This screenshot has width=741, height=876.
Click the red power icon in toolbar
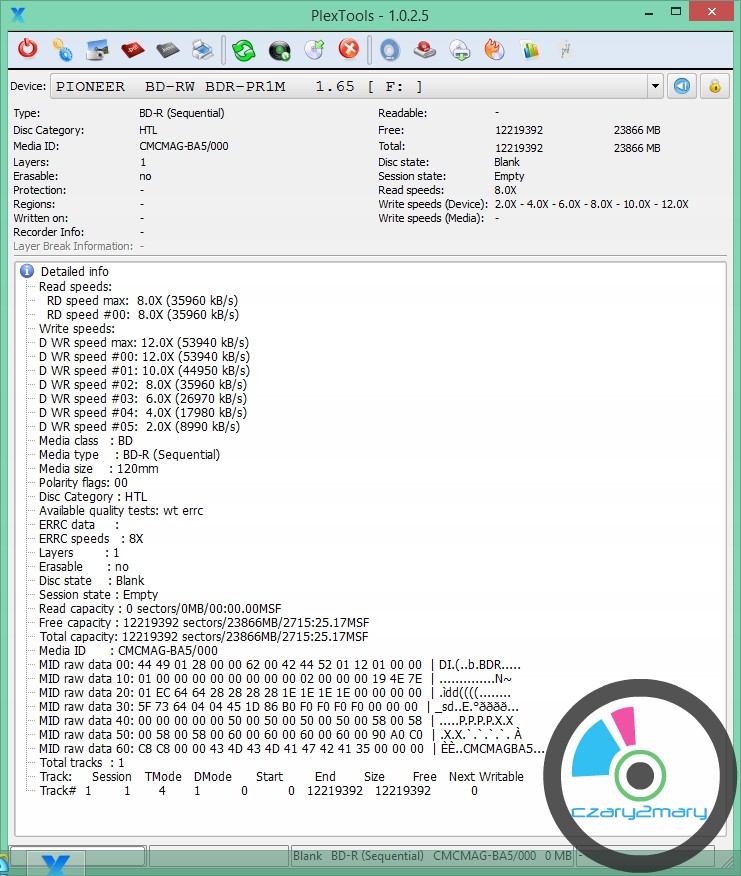pos(27,48)
